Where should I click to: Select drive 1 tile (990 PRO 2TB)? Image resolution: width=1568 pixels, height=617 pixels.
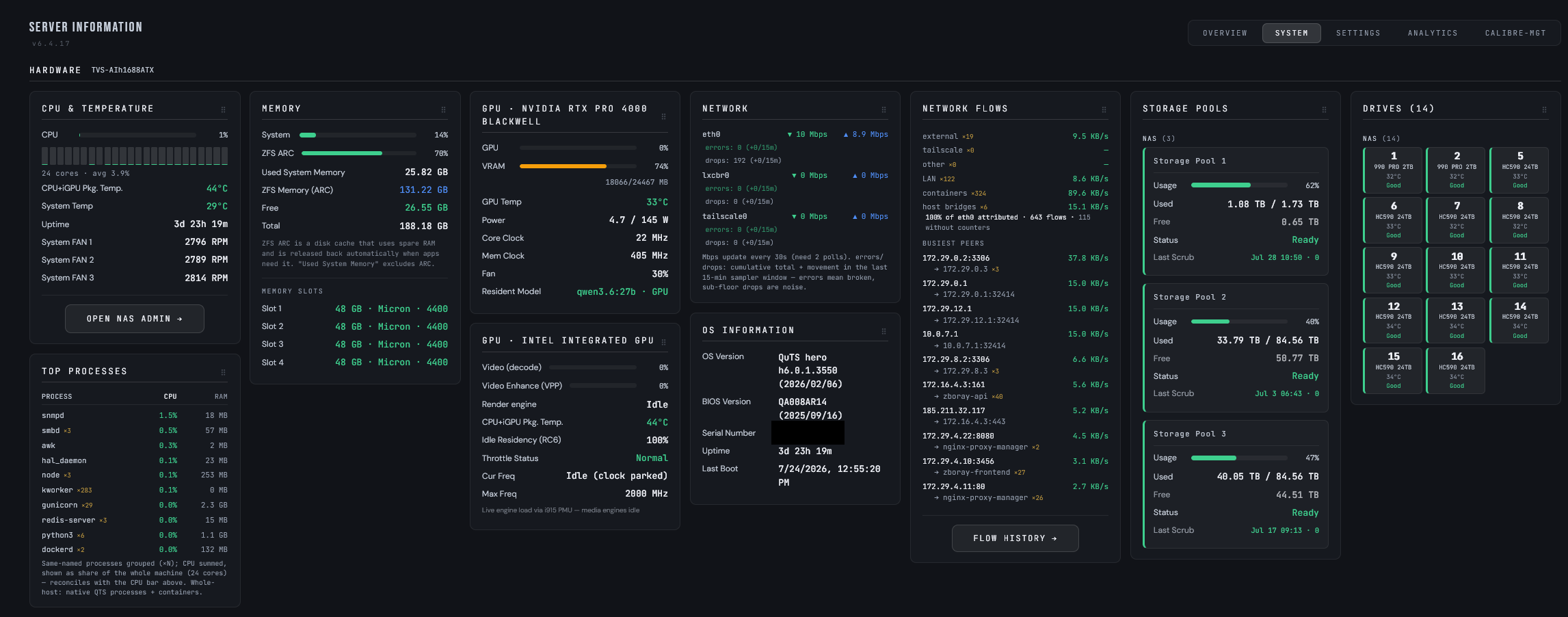click(x=1393, y=170)
